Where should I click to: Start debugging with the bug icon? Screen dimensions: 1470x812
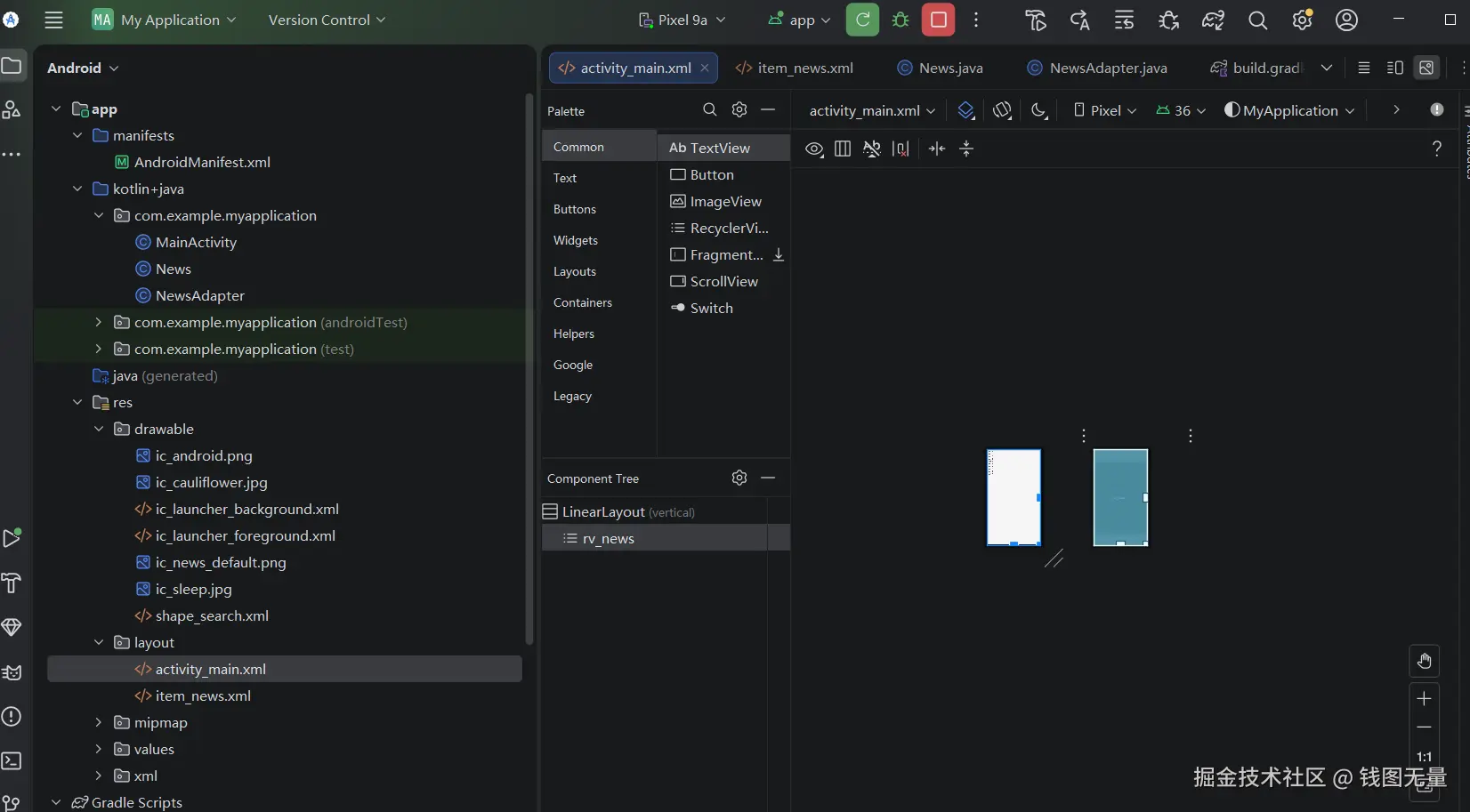pyautogui.click(x=901, y=20)
